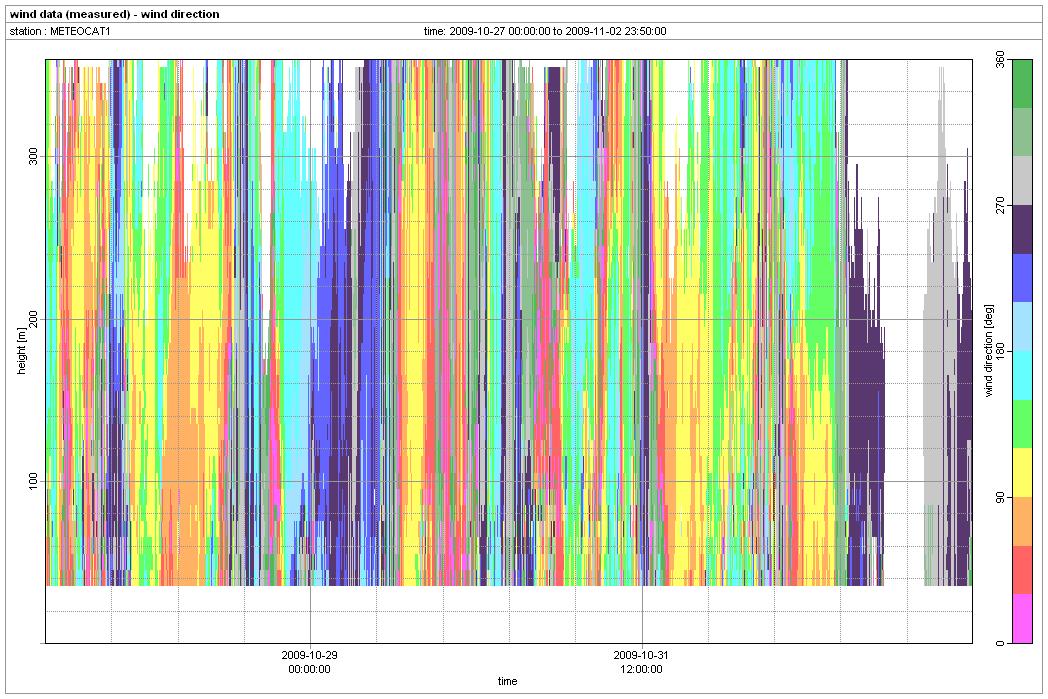This screenshot has width=1048, height=699.
Task: Click the 300 height axis tick label
Action: point(33,157)
